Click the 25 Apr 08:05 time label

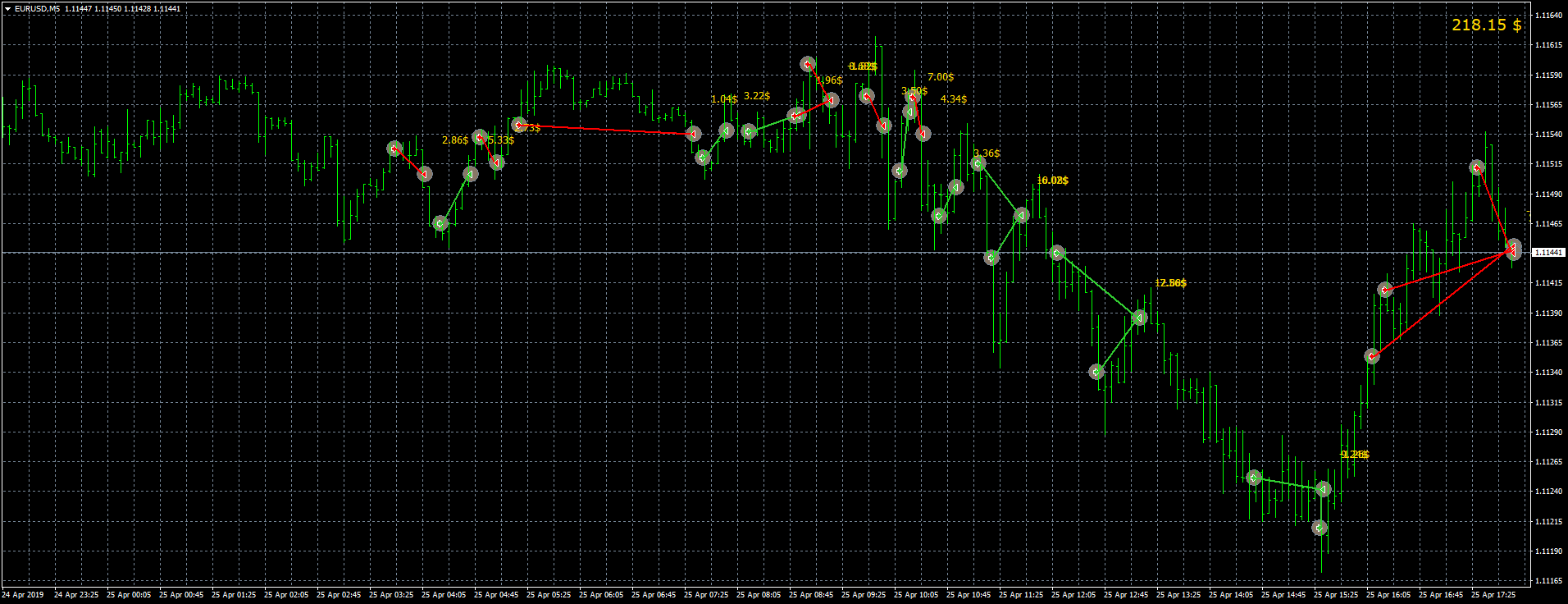coord(759,595)
